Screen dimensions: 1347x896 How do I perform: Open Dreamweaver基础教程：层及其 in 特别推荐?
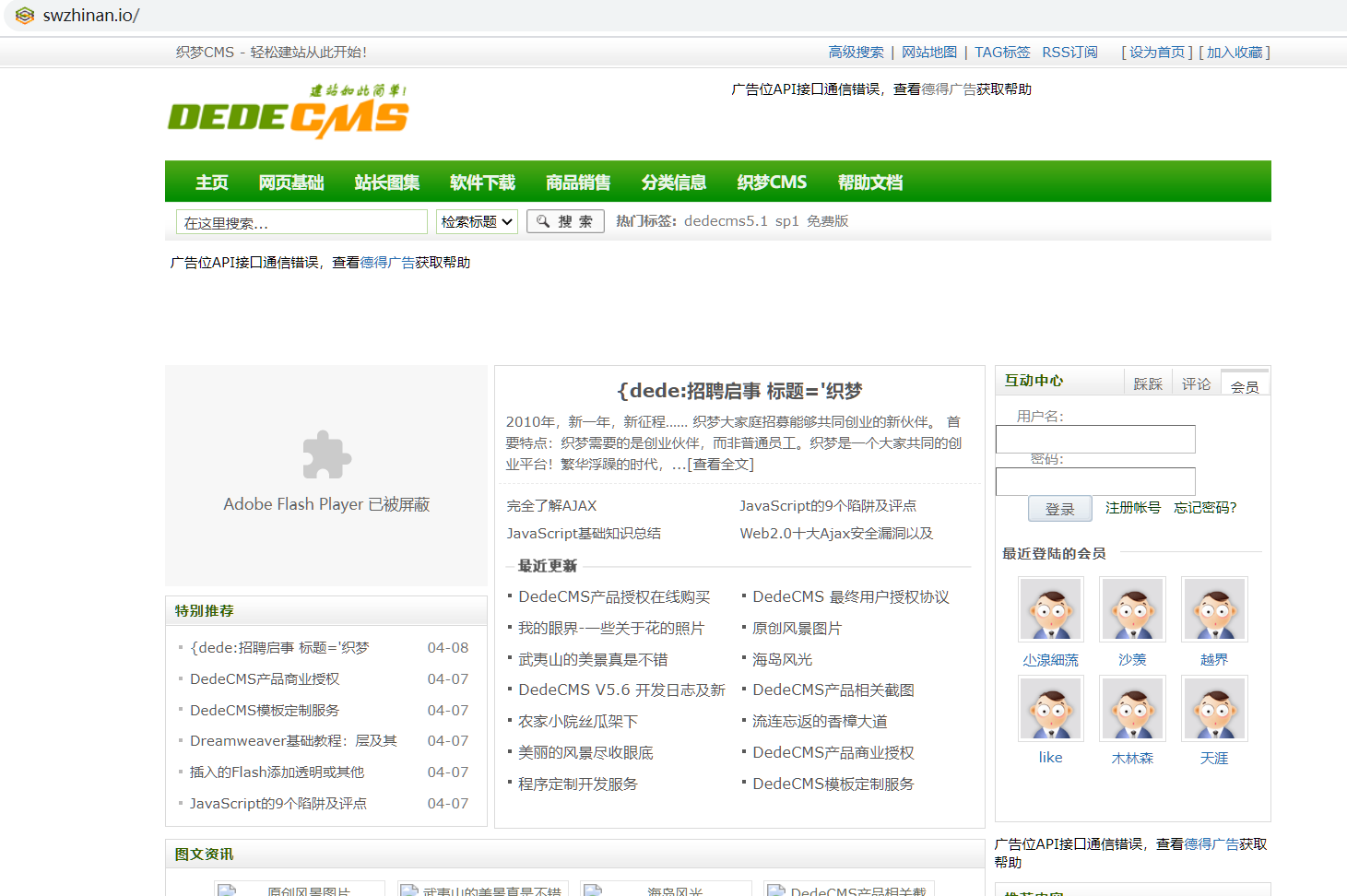pyautogui.click(x=293, y=741)
